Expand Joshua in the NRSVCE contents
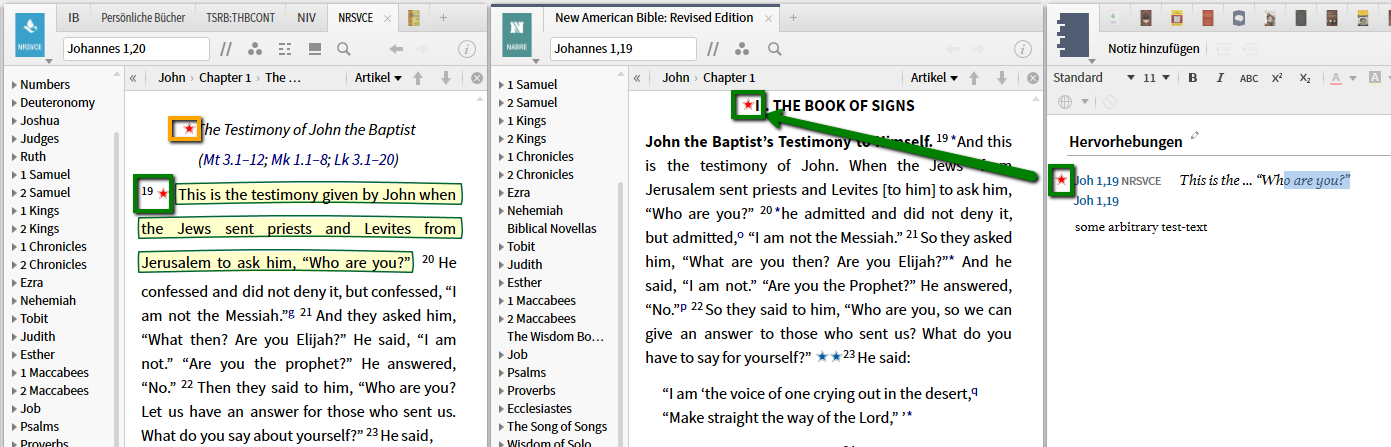The image size is (1391, 447). 14,121
